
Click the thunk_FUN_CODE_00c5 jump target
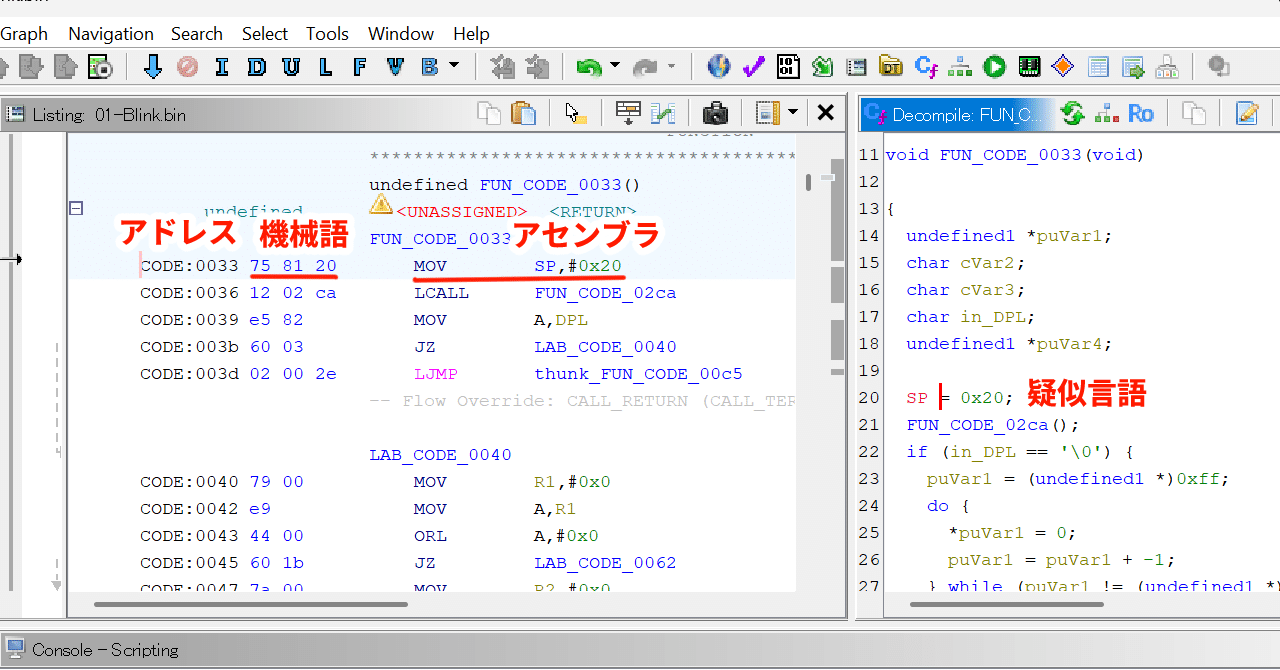(x=638, y=374)
